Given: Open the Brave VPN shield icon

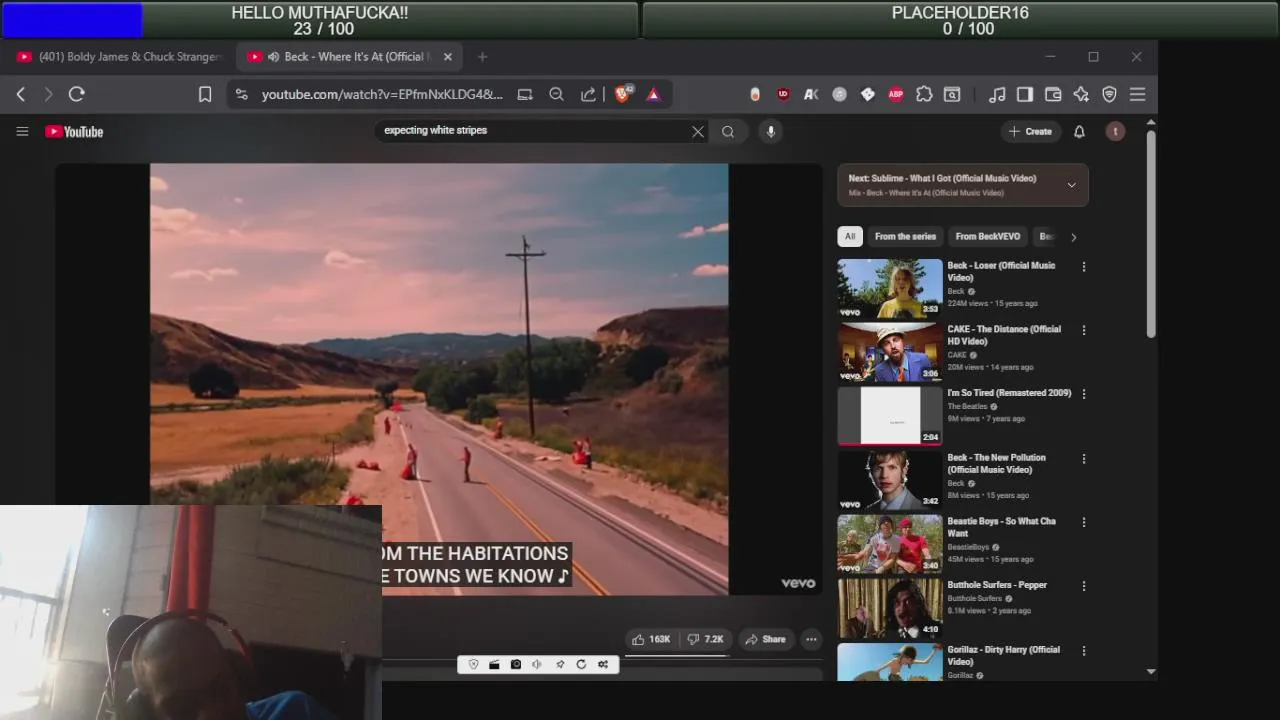Looking at the screenshot, I should point(1109,94).
